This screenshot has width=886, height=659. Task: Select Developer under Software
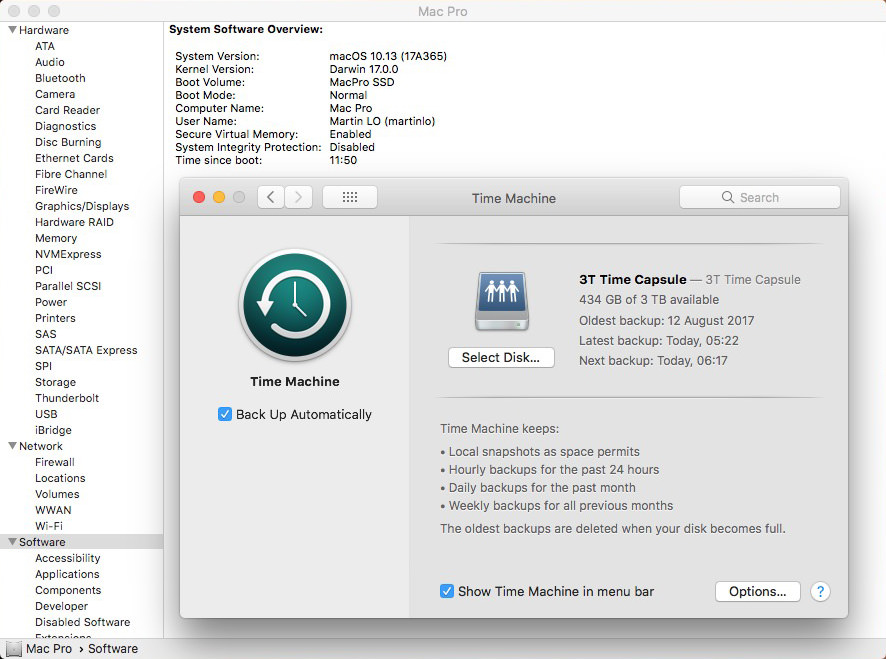tap(61, 606)
